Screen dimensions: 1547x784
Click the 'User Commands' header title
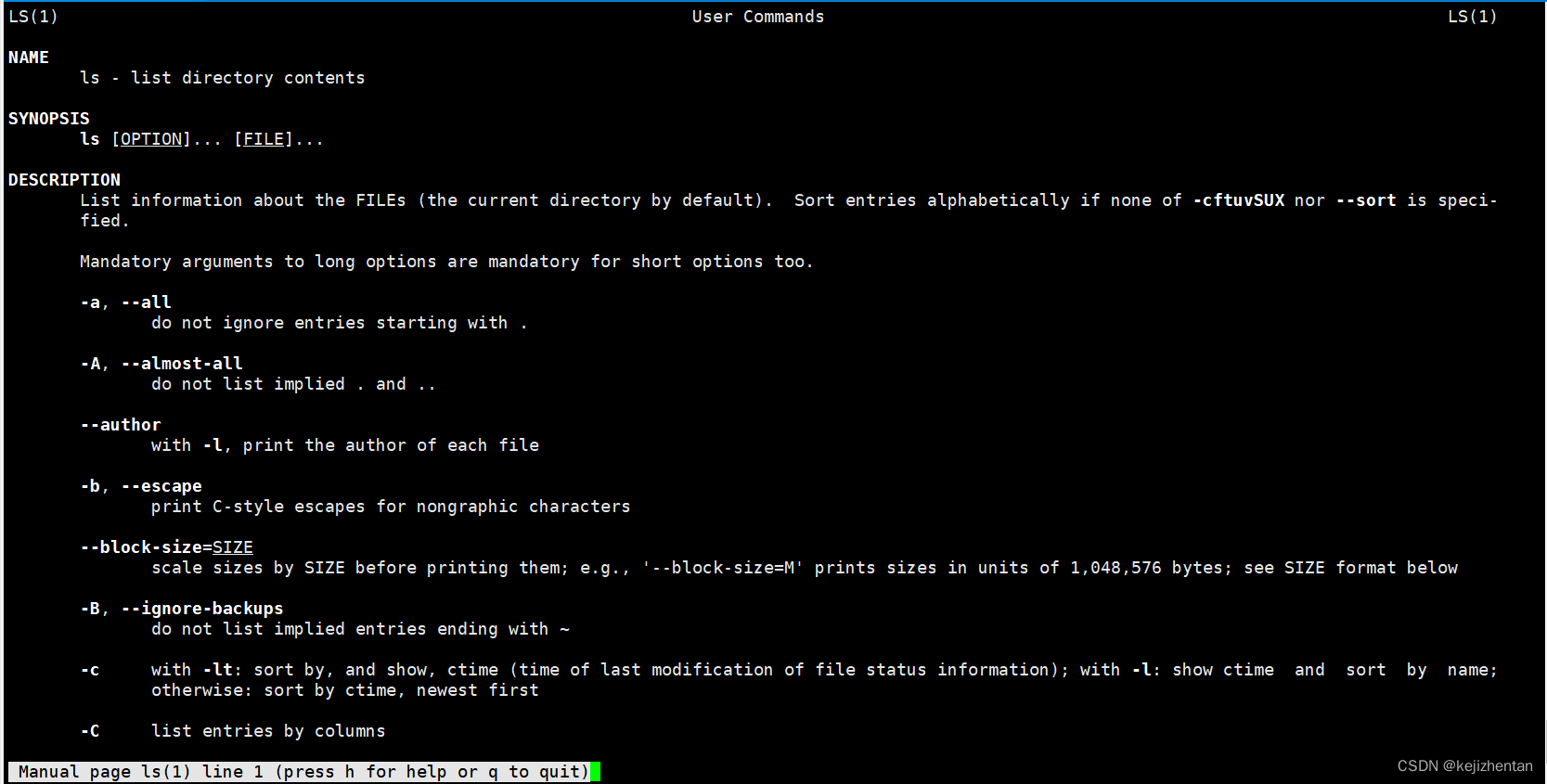point(758,17)
